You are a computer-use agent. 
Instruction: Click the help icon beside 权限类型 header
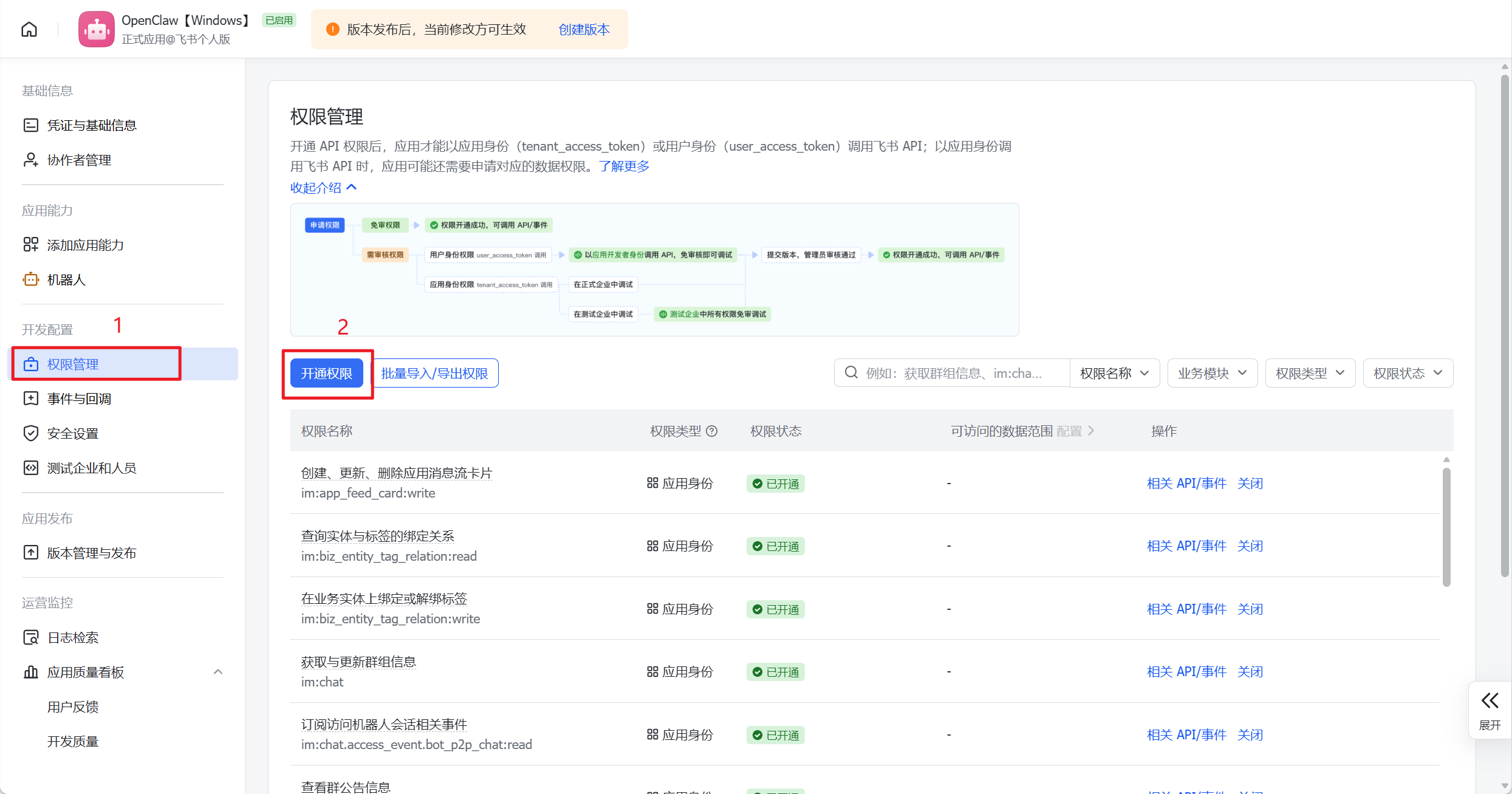[x=712, y=431]
